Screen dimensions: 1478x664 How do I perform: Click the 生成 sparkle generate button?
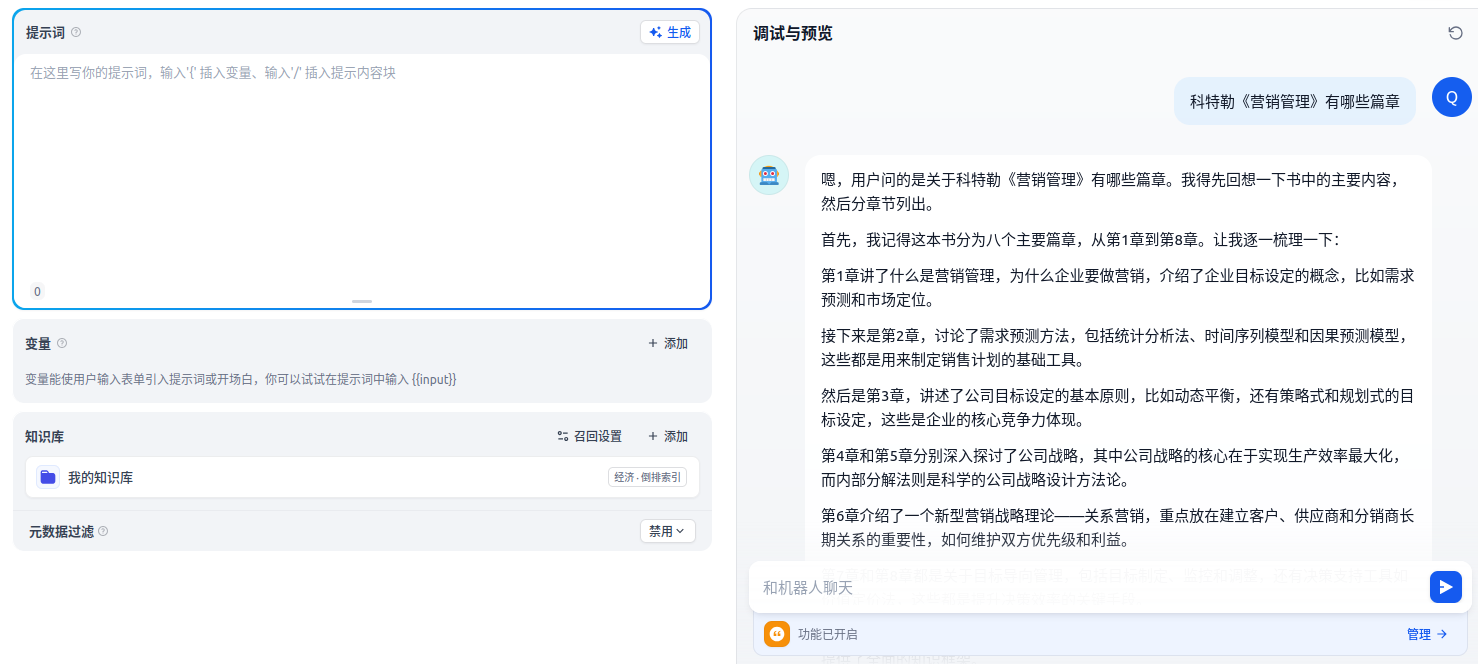click(670, 32)
